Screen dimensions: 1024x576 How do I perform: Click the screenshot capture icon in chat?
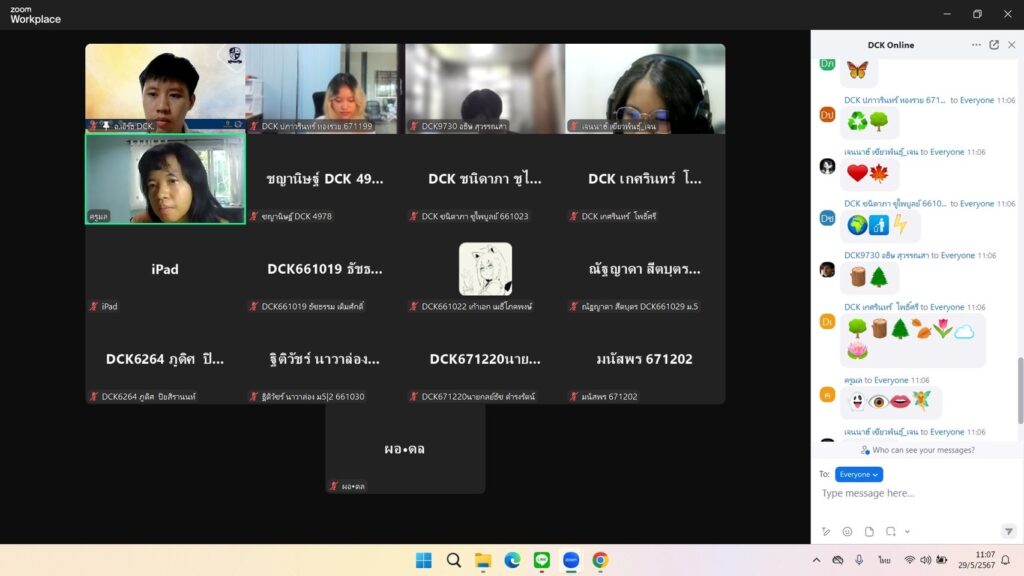click(891, 531)
